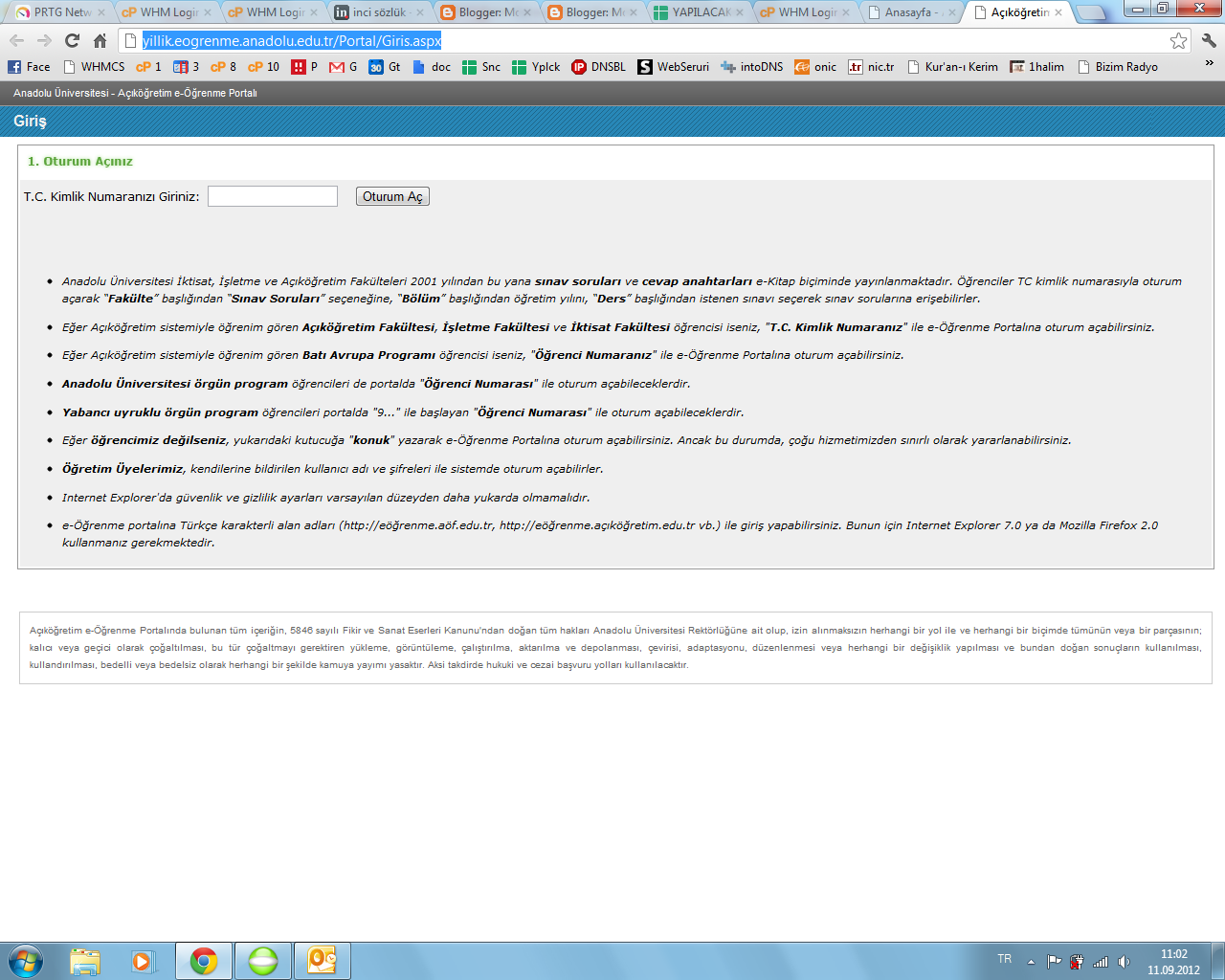The height and width of the screenshot is (980, 1225).
Task: Open the Snc spreadsheet bookmark
Action: tap(481, 67)
